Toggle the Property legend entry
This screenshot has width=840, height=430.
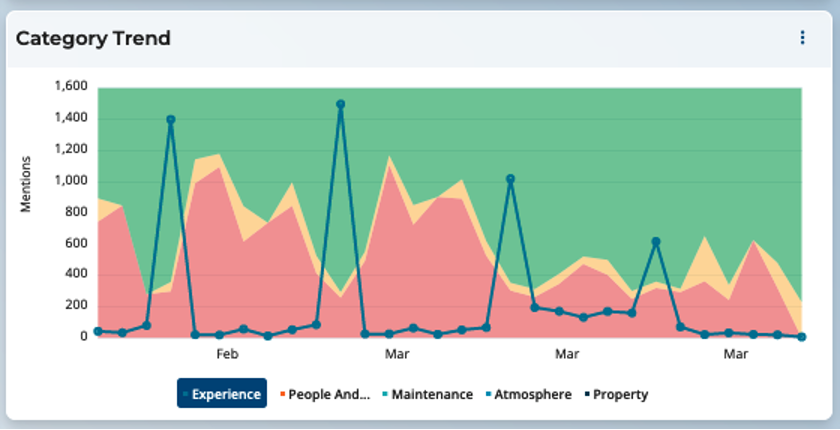(619, 394)
